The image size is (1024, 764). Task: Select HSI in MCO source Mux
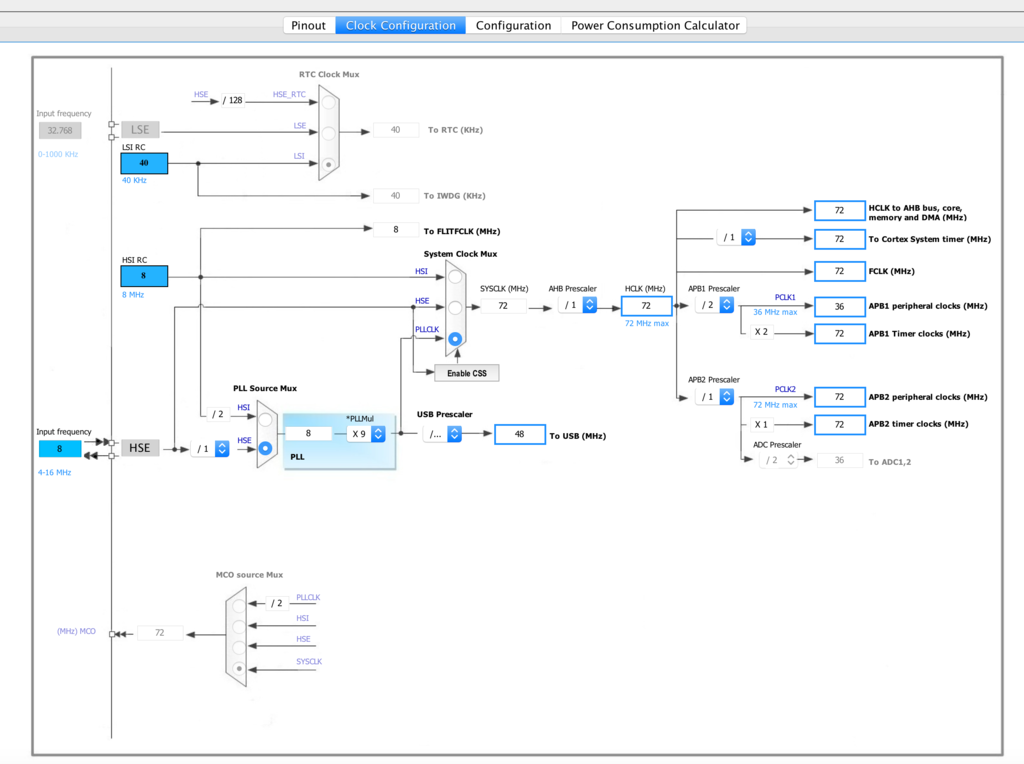pos(239,626)
